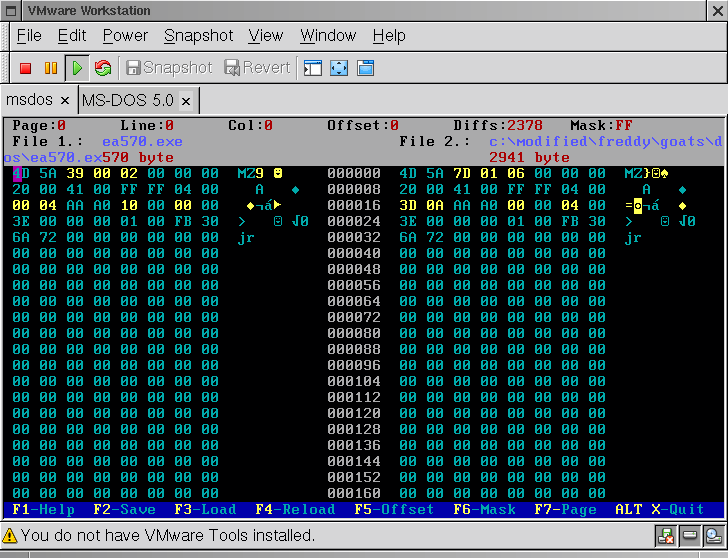The image size is (728, 558).
Task: Open the VMware Workstation window menu icon
Action: [x=11, y=11]
